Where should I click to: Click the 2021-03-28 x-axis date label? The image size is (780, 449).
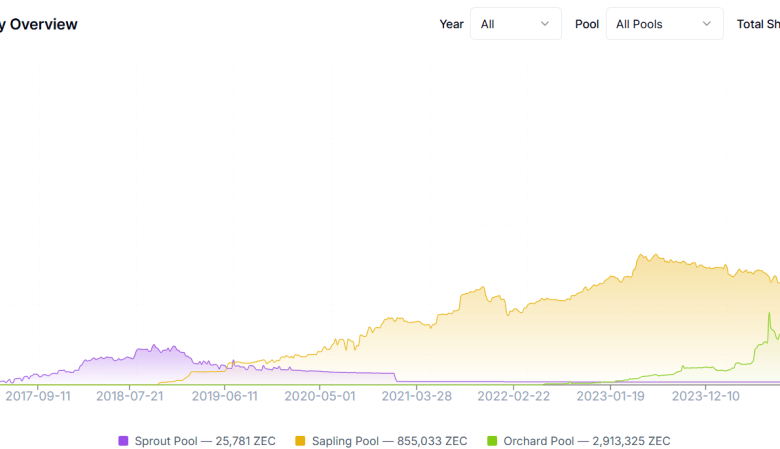coord(417,396)
